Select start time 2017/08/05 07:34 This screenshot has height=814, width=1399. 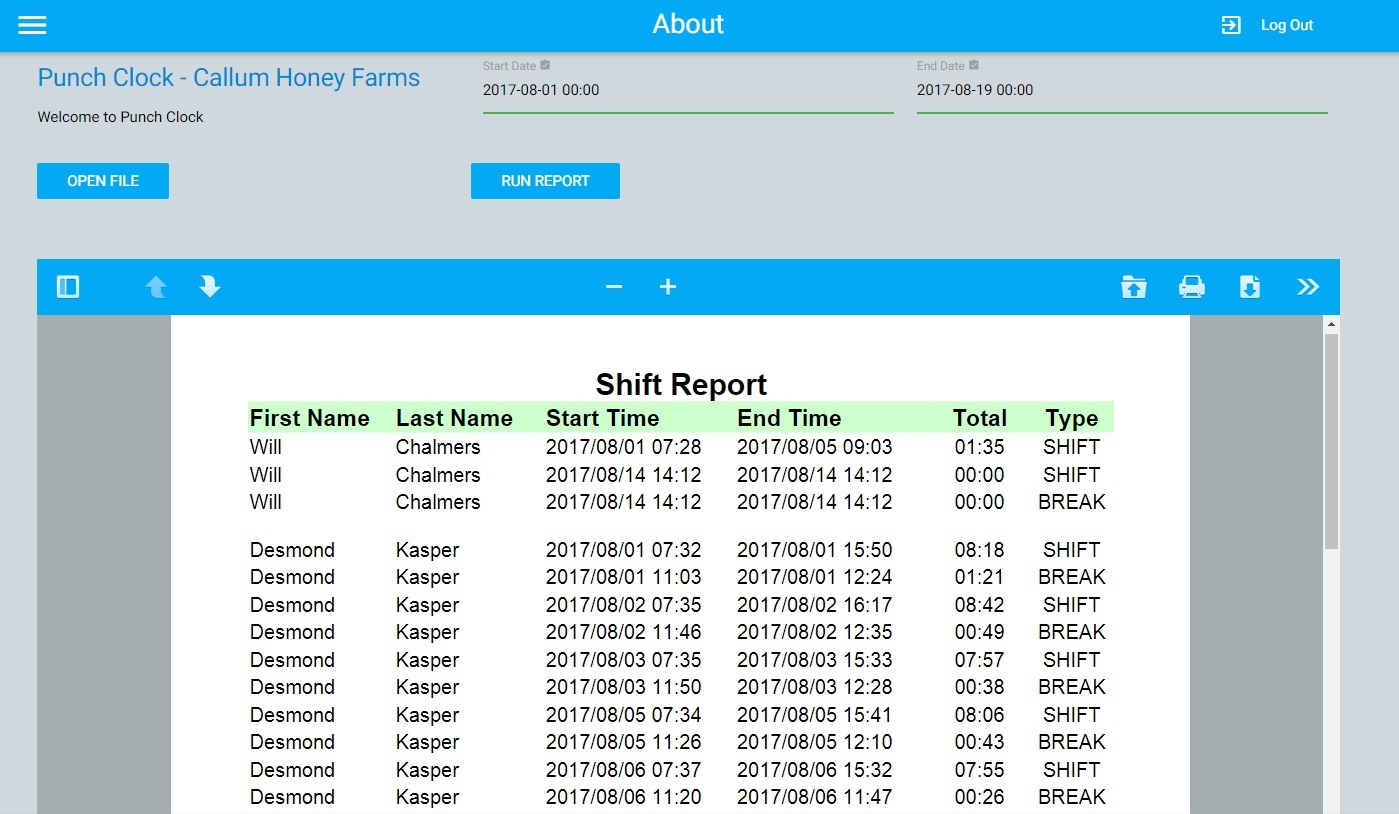coord(623,715)
